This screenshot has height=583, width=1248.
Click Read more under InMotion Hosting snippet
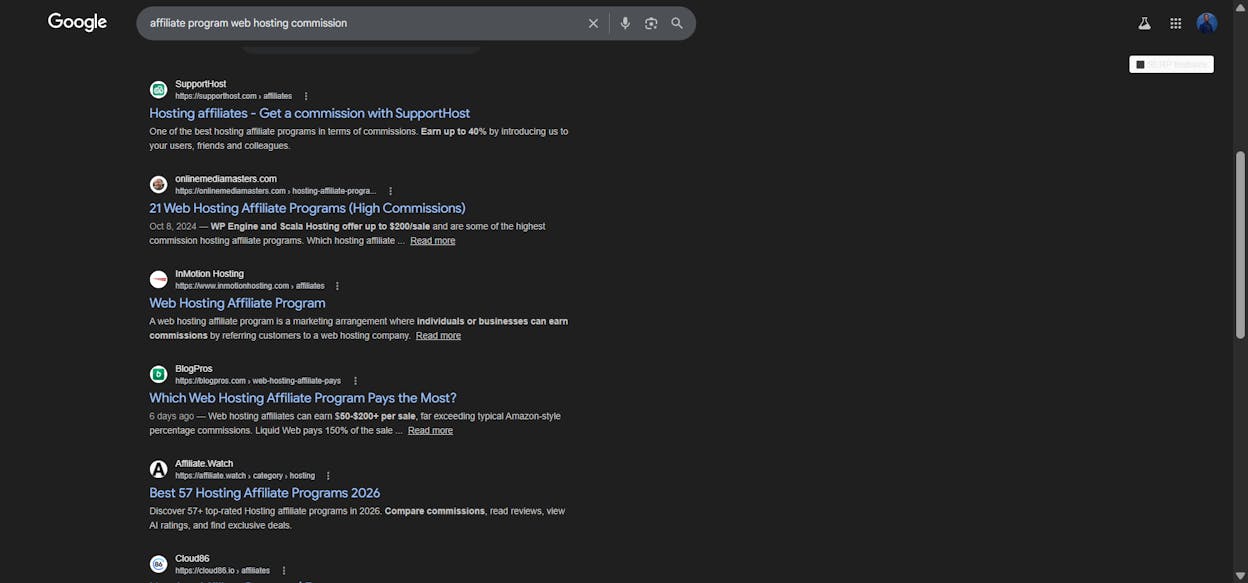[438, 336]
